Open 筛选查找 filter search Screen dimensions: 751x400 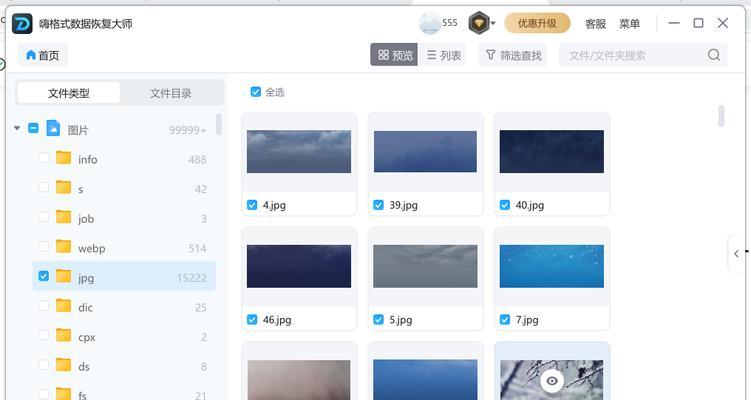click(513, 55)
